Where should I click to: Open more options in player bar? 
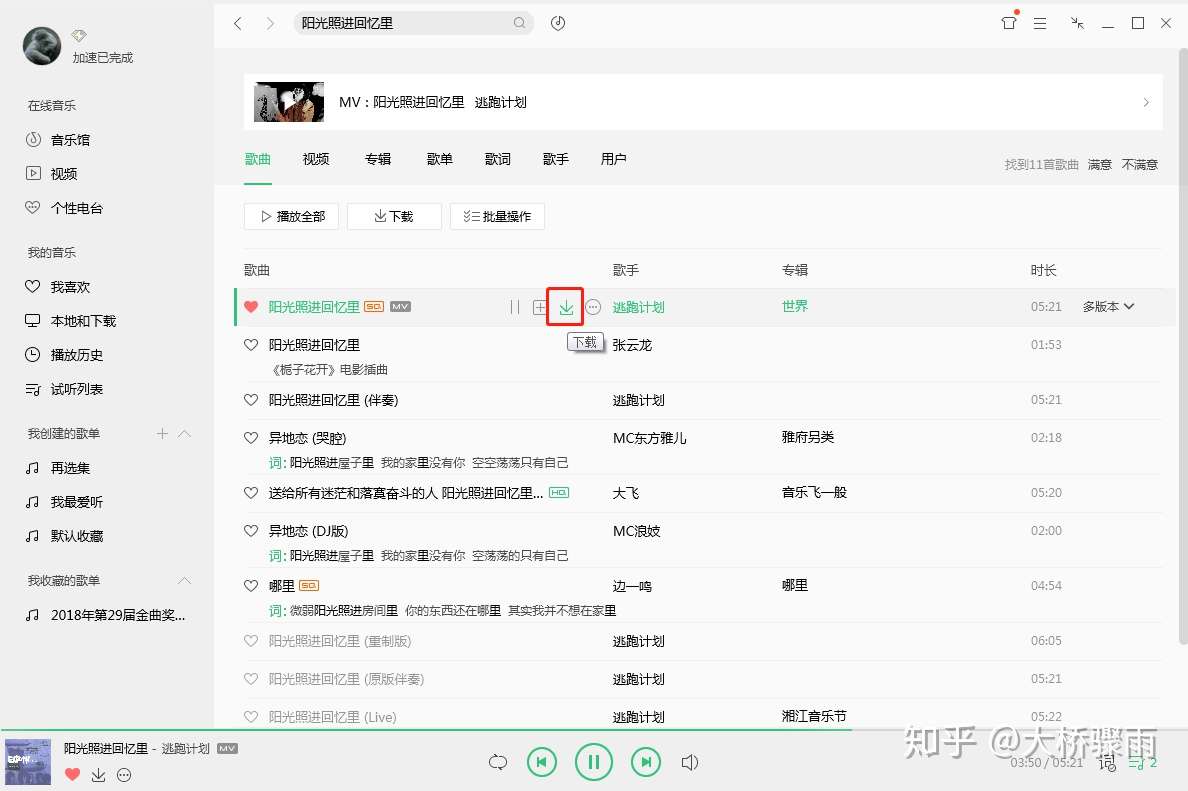coord(124,774)
